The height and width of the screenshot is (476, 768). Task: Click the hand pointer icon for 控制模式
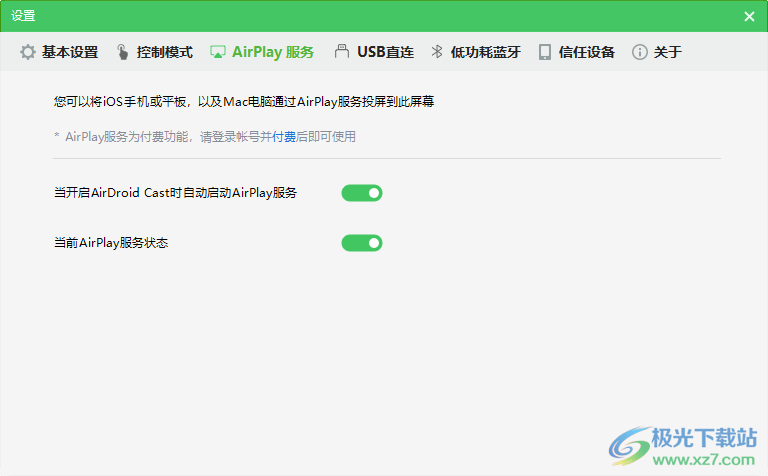point(122,52)
